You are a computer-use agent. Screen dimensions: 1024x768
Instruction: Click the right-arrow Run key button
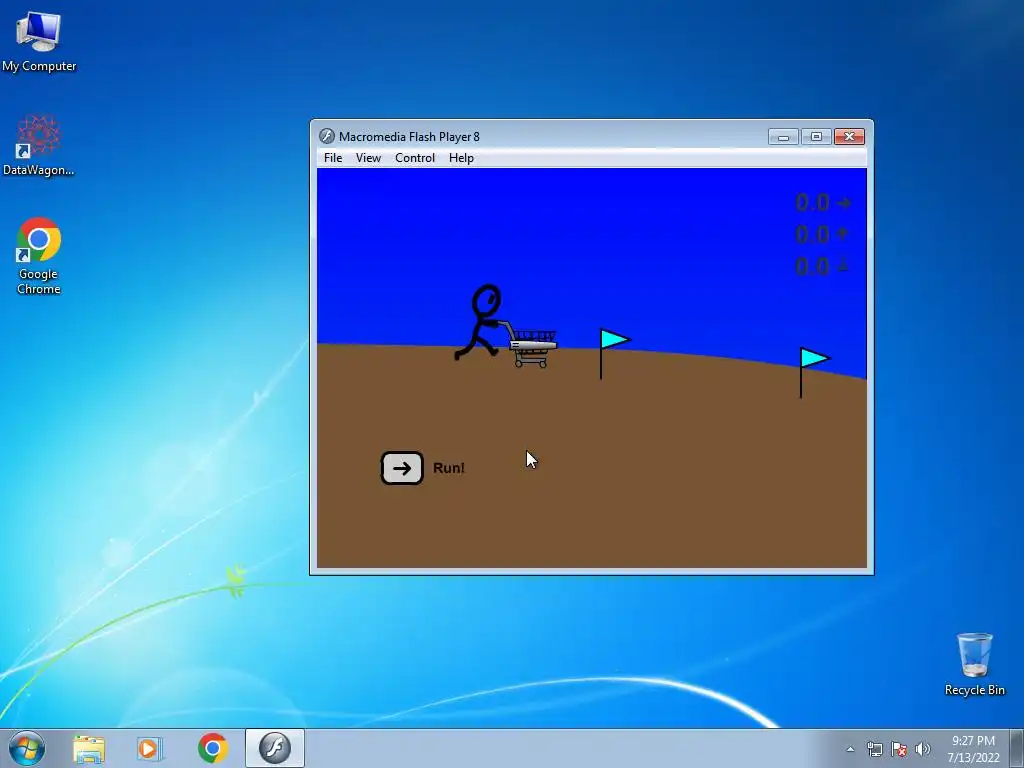(x=402, y=468)
